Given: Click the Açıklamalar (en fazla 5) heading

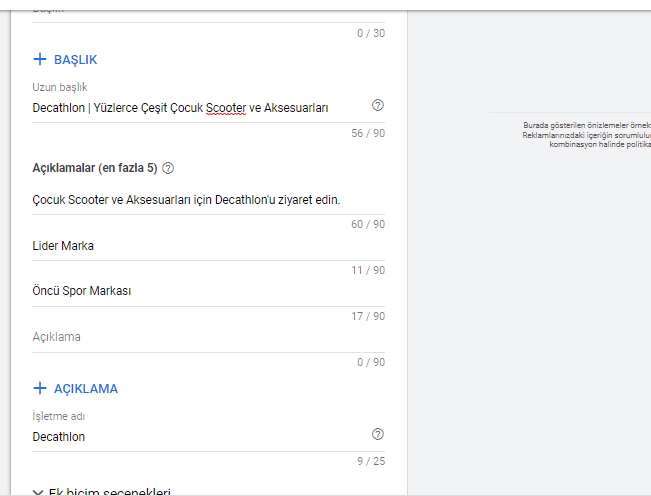Looking at the screenshot, I should click(94, 168).
